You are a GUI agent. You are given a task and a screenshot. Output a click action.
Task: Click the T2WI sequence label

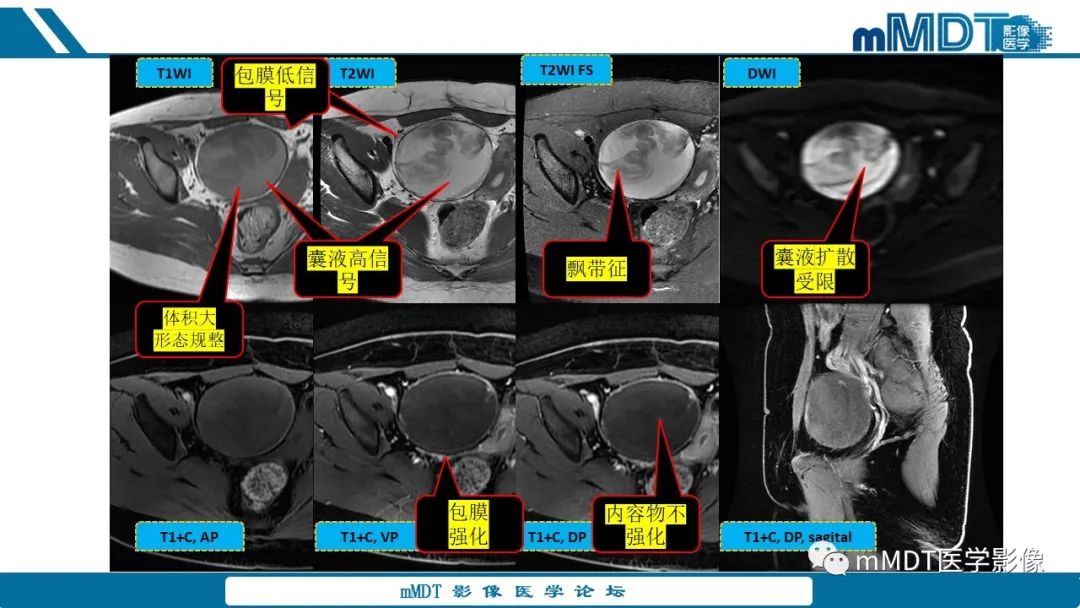point(360,73)
